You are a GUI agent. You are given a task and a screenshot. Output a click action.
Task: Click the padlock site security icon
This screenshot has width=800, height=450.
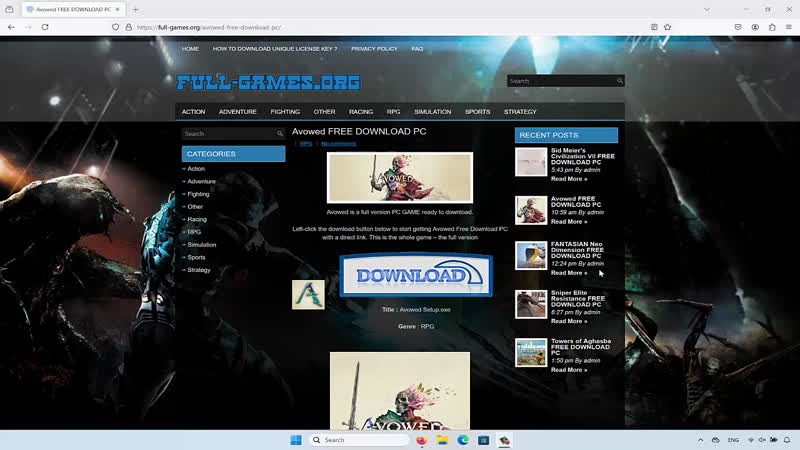point(129,27)
